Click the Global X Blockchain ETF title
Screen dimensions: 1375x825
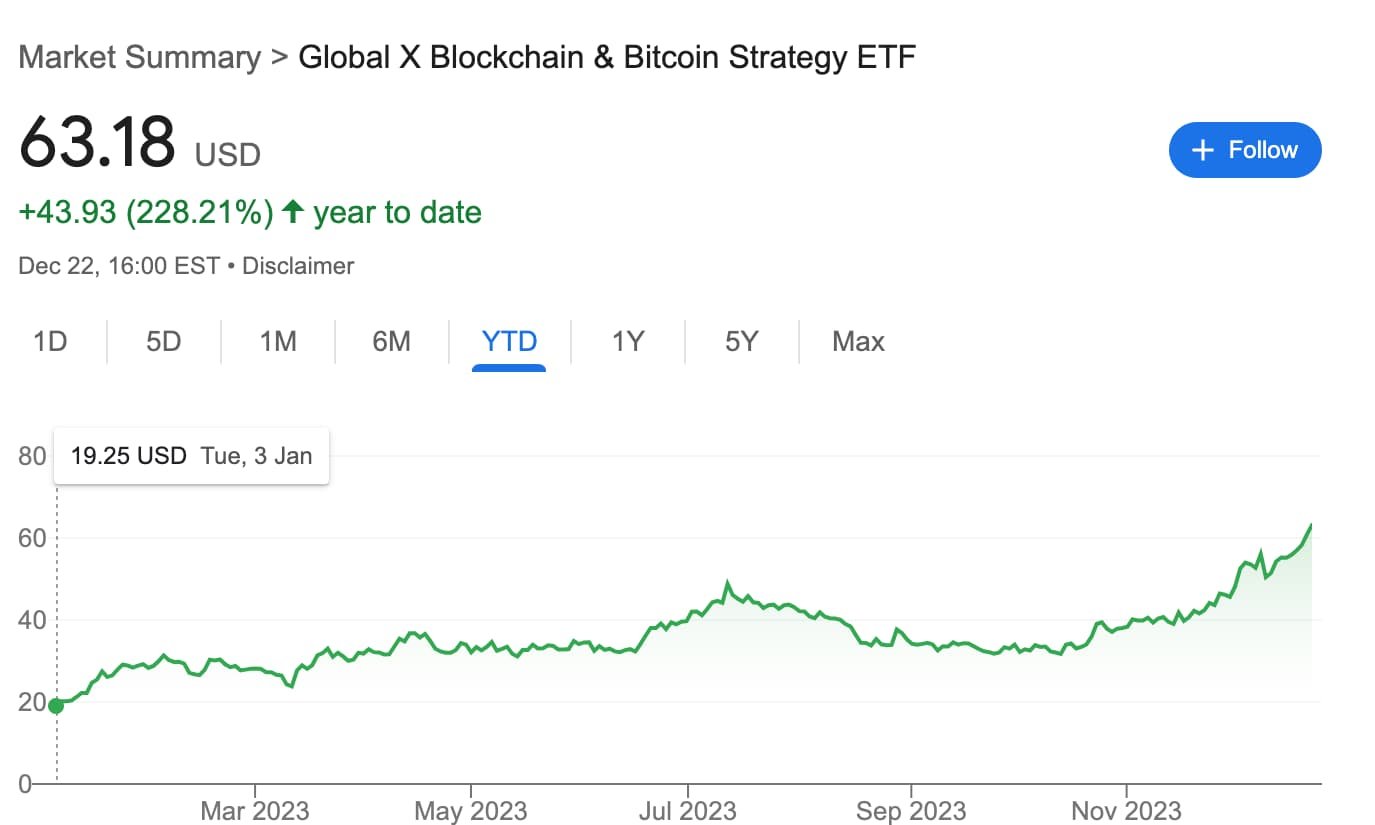(607, 56)
